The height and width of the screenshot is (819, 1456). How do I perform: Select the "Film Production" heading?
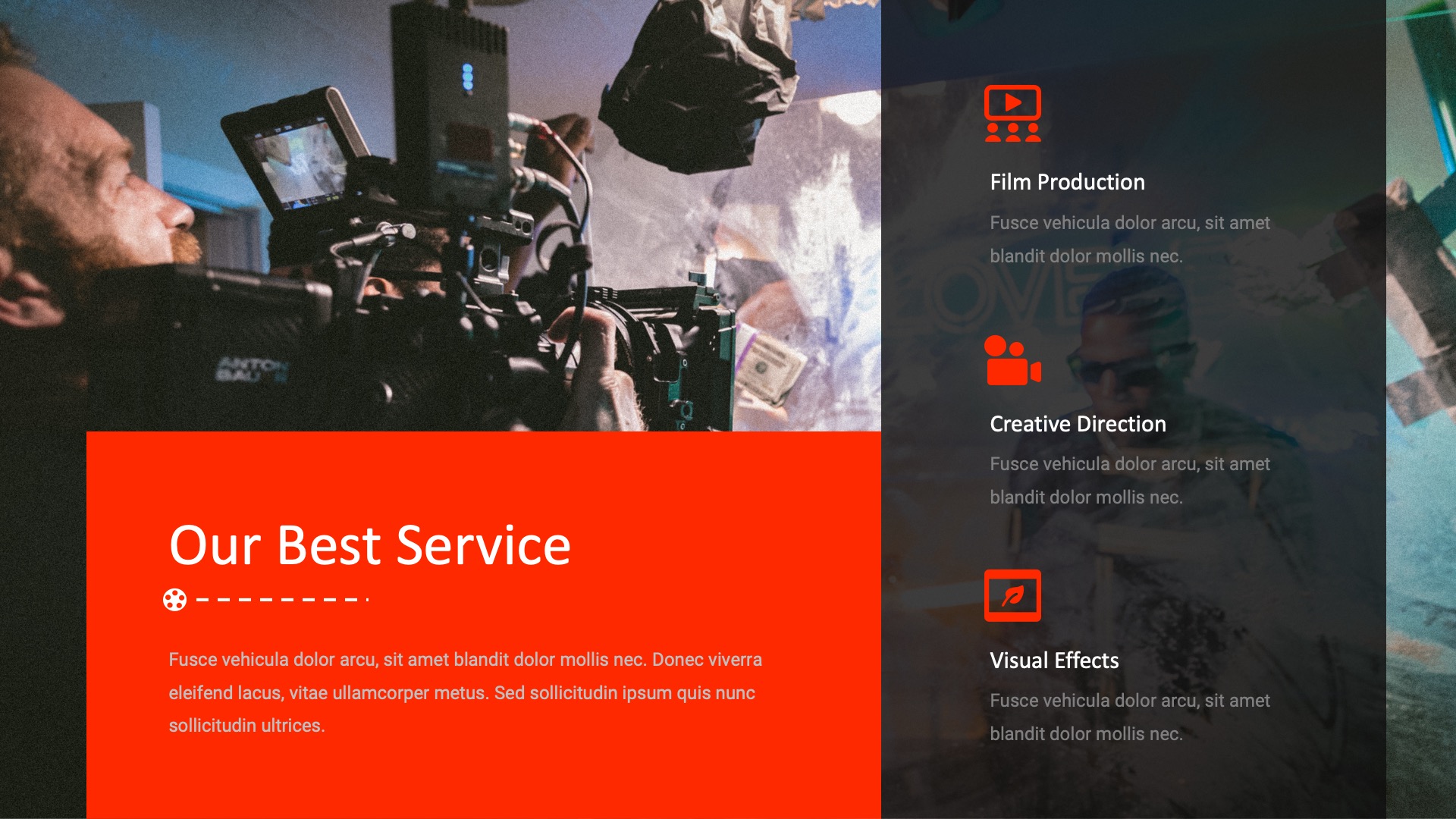coord(1067,182)
